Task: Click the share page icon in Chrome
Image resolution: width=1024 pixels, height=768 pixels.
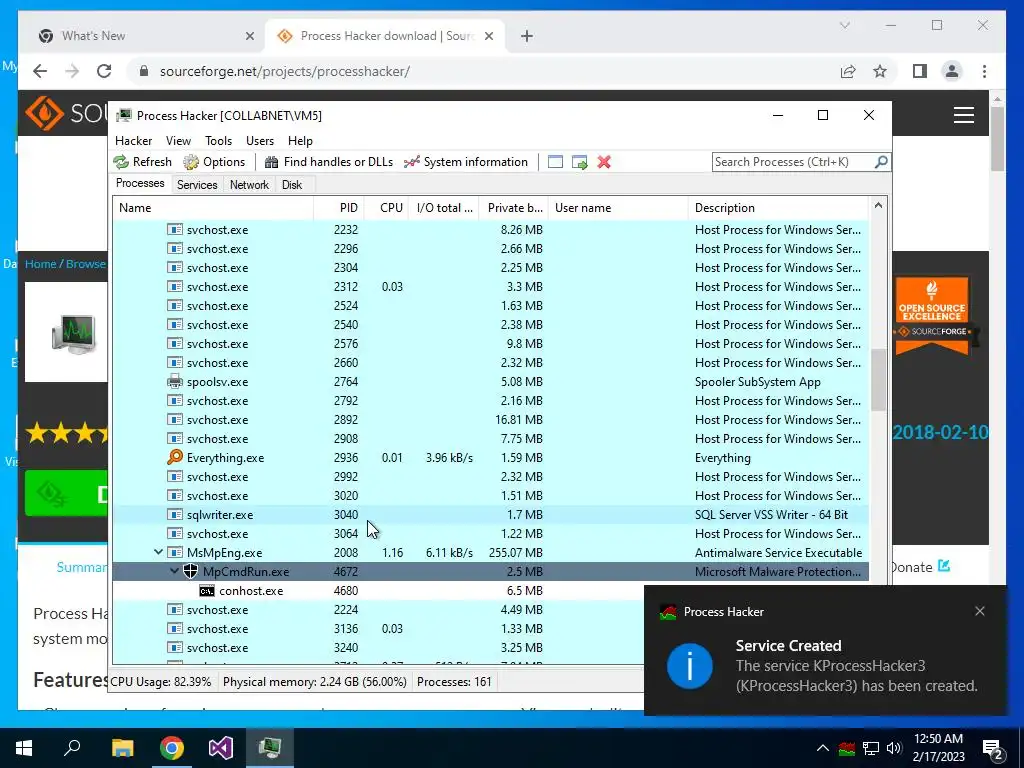Action: (x=848, y=71)
